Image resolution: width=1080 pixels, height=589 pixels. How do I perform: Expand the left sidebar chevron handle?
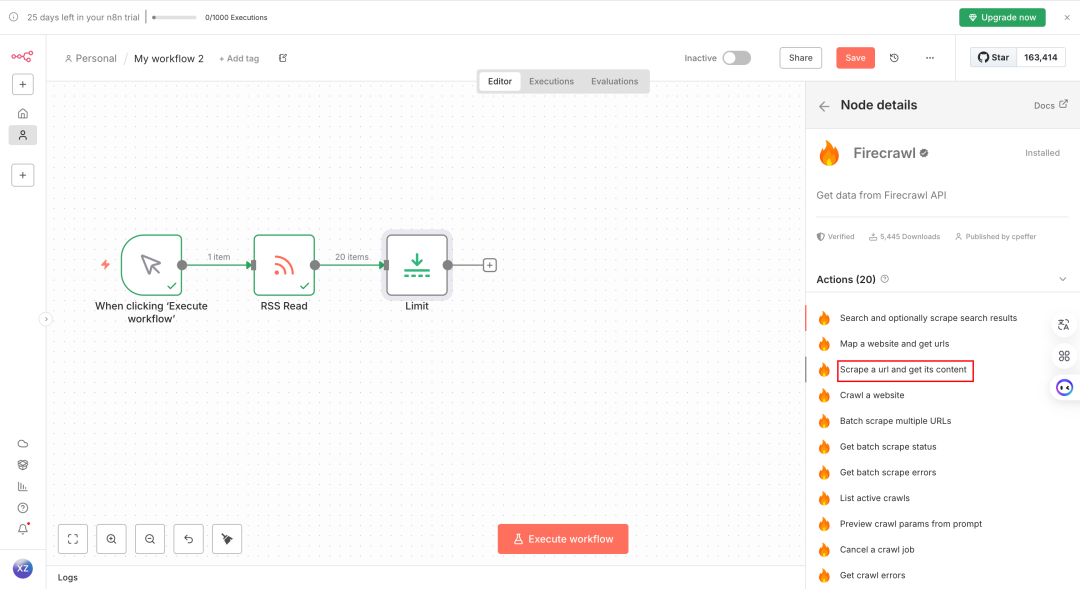tap(45, 319)
